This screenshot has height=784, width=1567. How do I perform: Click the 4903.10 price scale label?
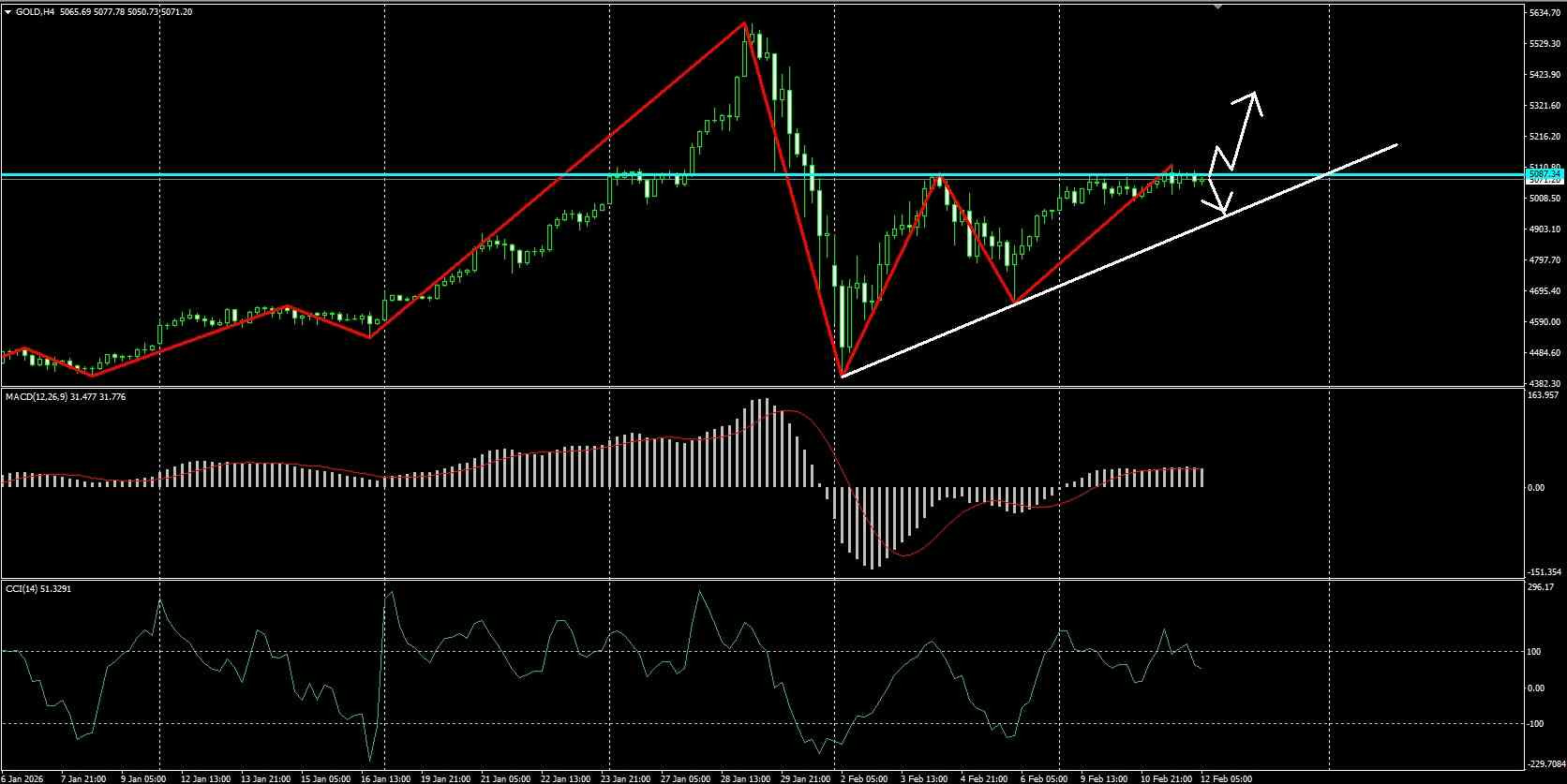[1545, 229]
